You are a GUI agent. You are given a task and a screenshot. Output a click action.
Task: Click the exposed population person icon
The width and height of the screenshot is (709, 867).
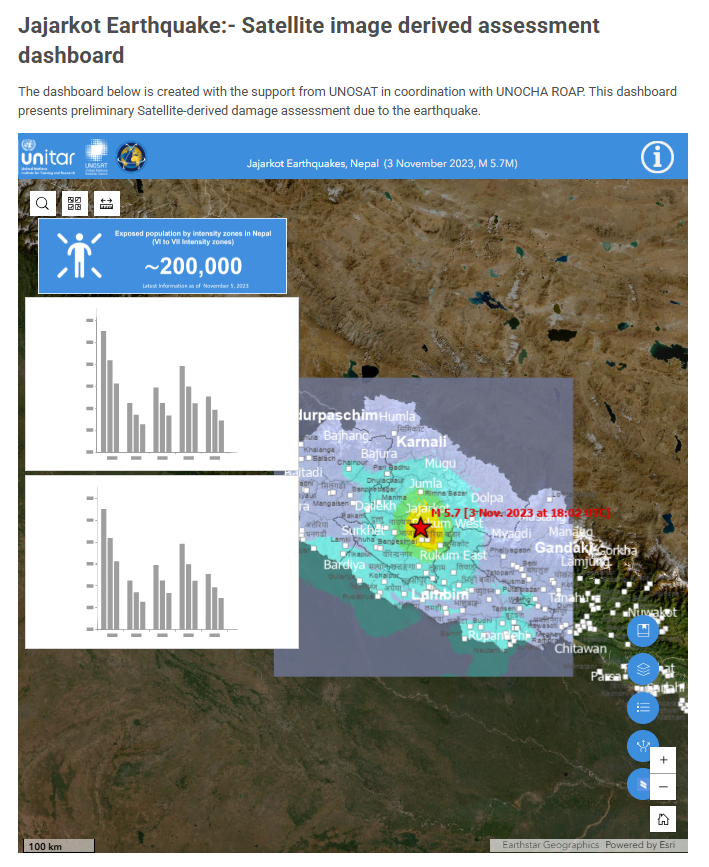(x=80, y=255)
